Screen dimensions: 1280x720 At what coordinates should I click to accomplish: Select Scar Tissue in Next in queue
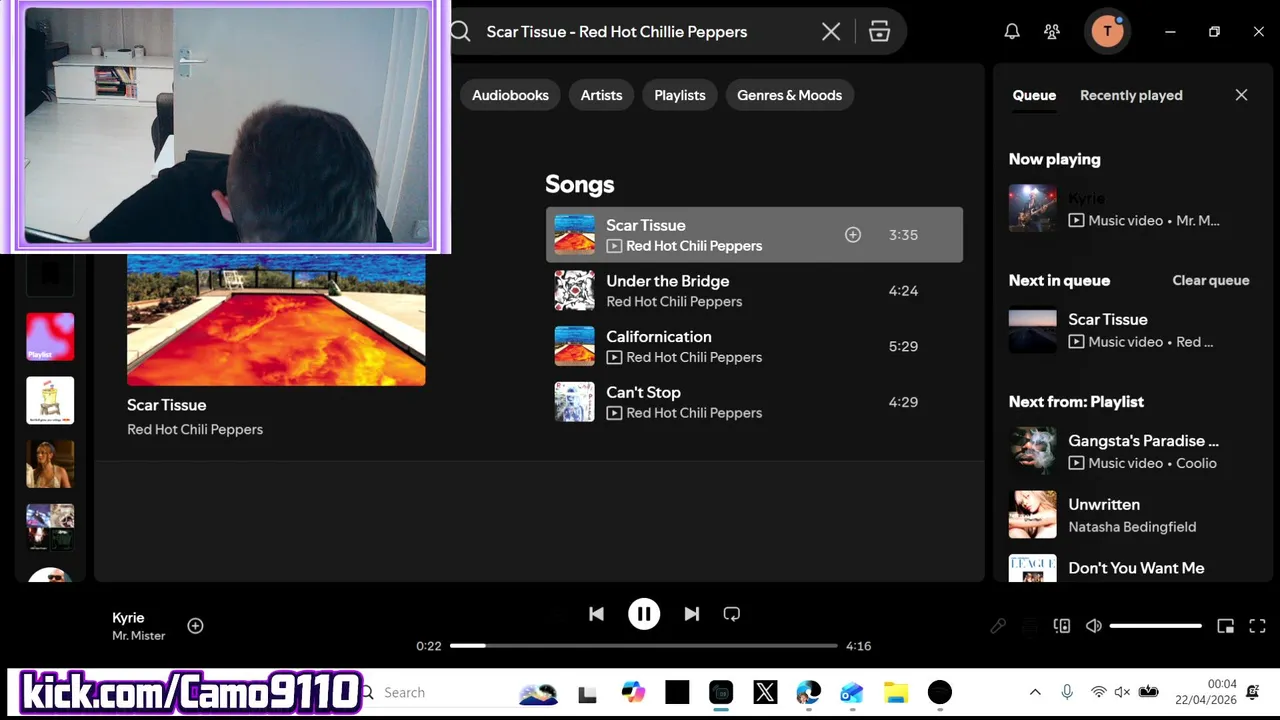[1130, 329]
